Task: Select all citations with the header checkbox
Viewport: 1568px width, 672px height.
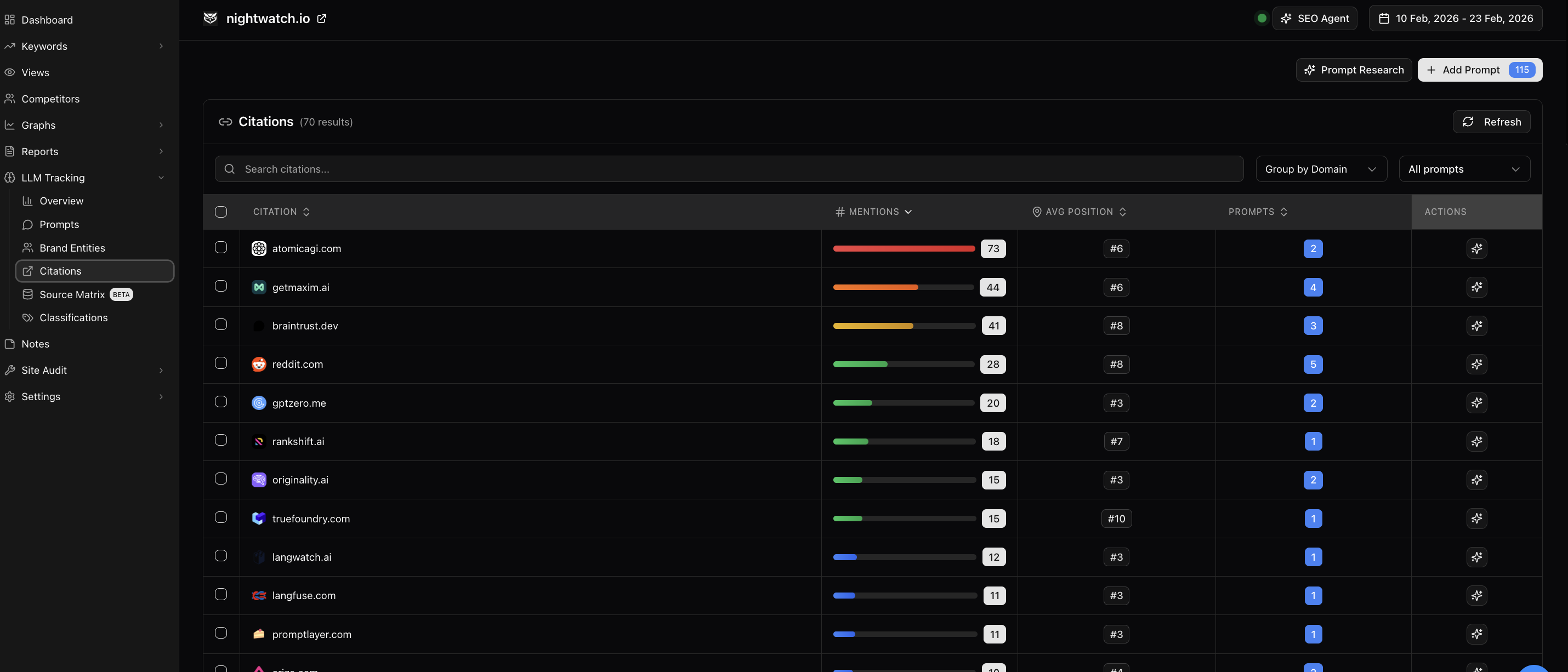Action: click(x=220, y=211)
